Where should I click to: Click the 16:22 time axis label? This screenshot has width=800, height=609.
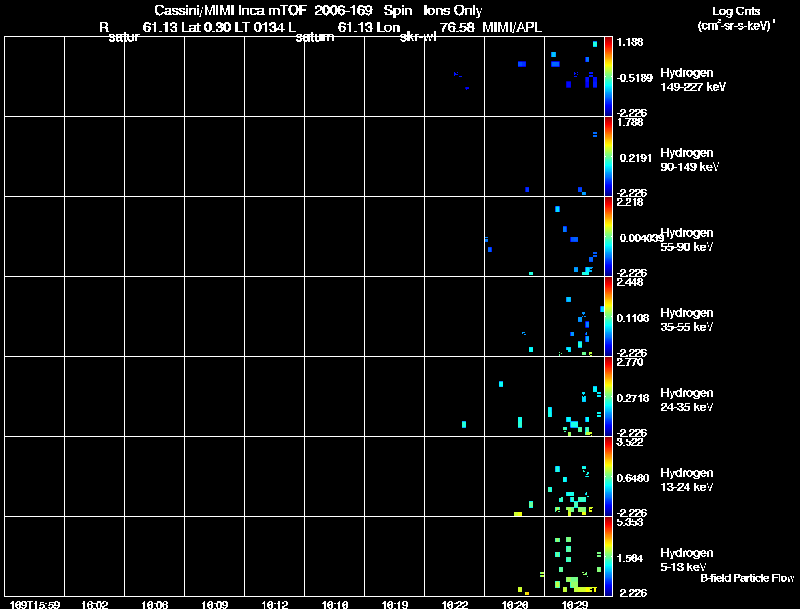(x=455, y=604)
